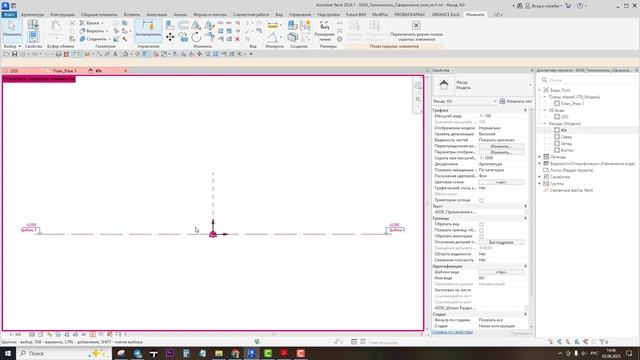The image size is (640, 360).
Task: Click the ADSK_Примечание parameter checkbox button
Action: tap(526, 212)
